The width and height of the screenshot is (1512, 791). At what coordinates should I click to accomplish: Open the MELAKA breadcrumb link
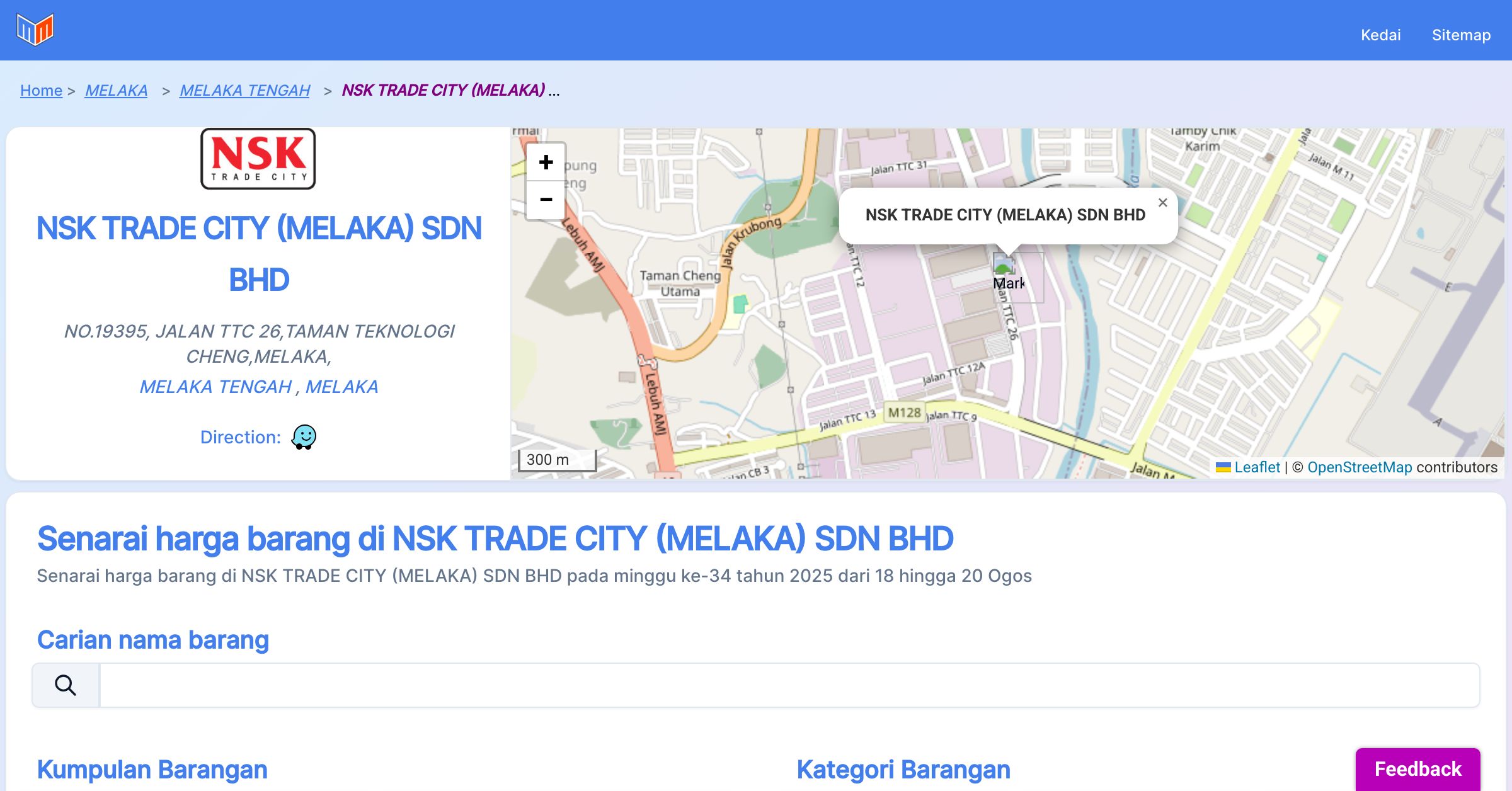116,90
